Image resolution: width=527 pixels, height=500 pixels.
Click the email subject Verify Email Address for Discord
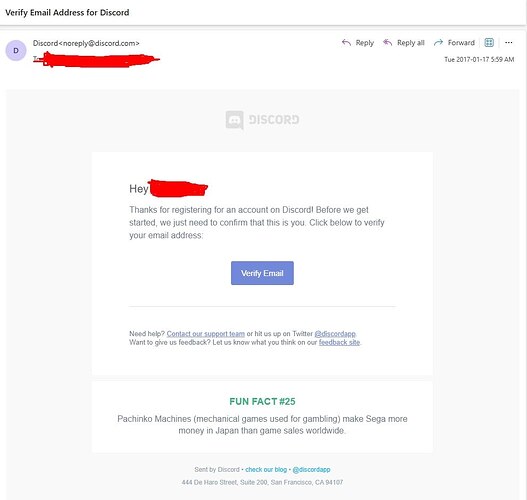pyautogui.click(x=67, y=12)
